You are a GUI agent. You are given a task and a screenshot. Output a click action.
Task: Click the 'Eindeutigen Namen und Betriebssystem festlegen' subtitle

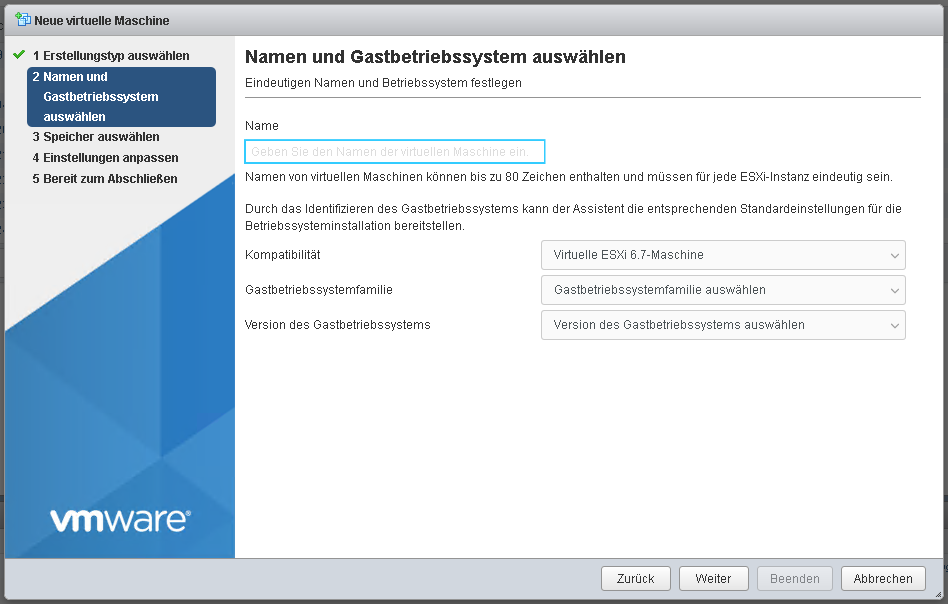tap(383, 83)
